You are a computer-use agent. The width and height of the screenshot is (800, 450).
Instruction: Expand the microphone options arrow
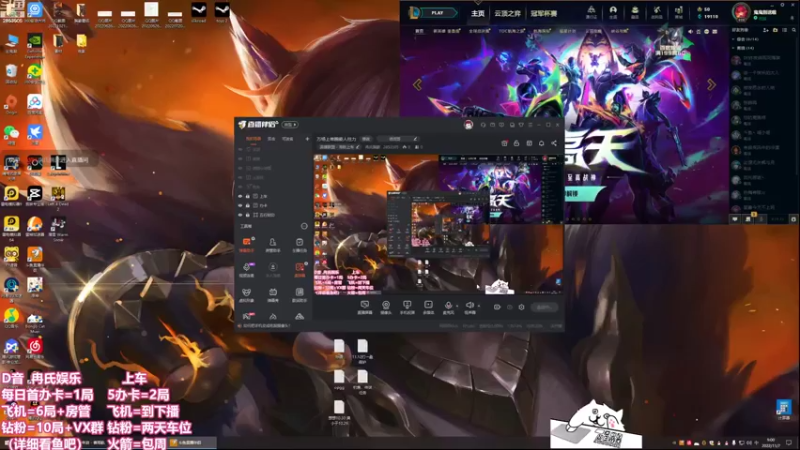[457, 306]
